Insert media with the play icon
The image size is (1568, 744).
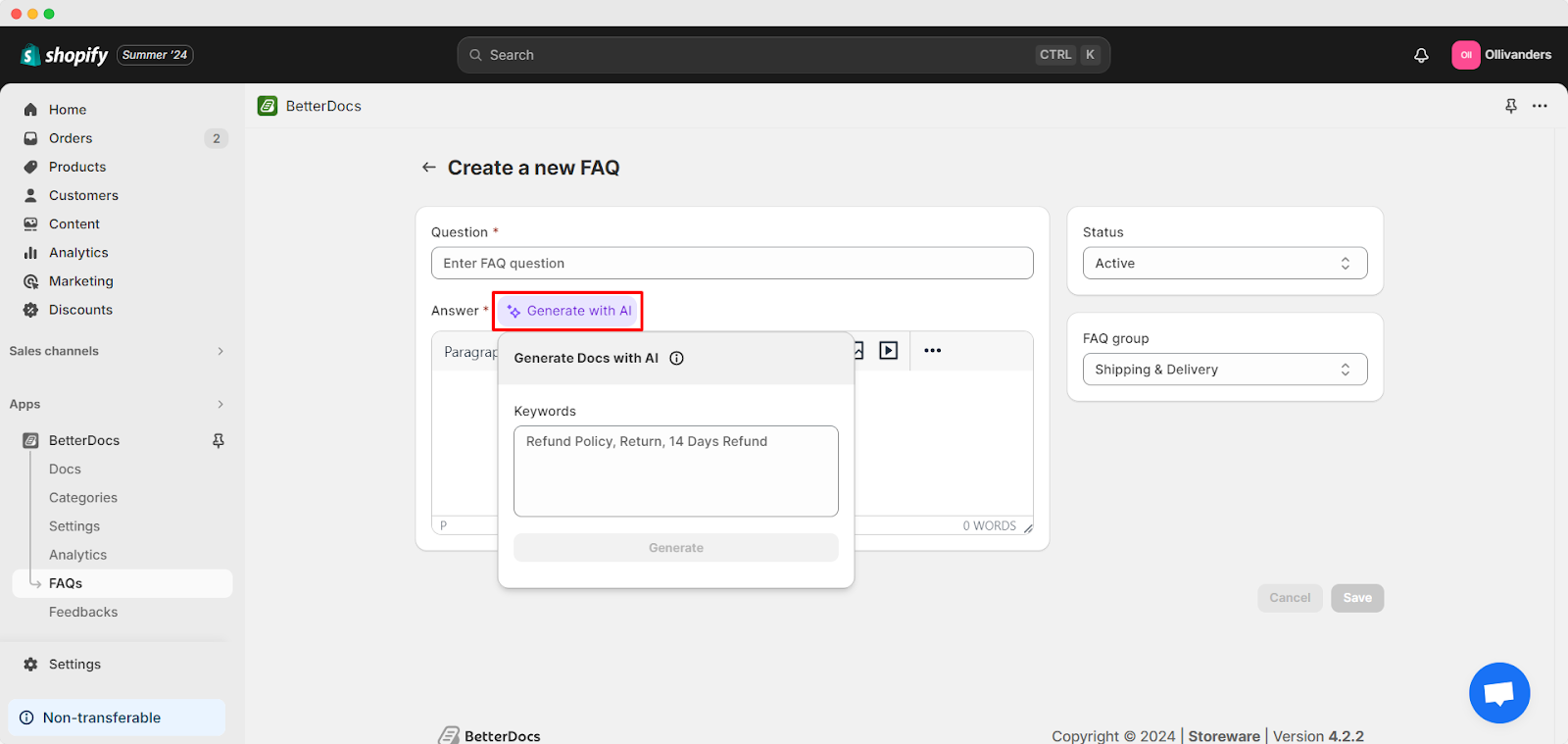pyautogui.click(x=889, y=350)
